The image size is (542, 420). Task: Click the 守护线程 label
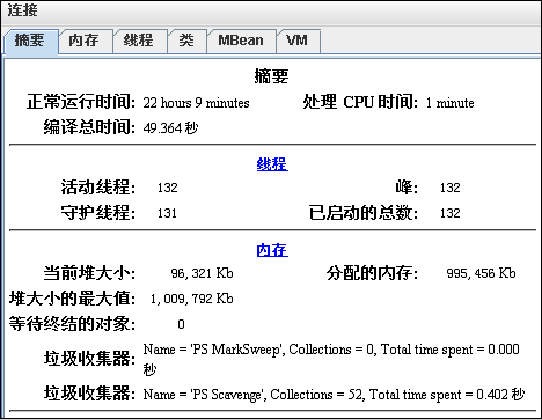pos(98,212)
